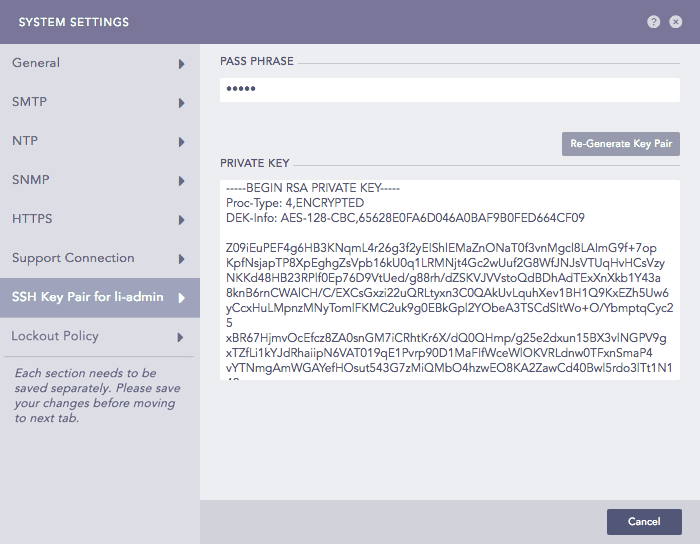Click inside the Private Key text area
The image size is (700, 544).
click(450, 280)
